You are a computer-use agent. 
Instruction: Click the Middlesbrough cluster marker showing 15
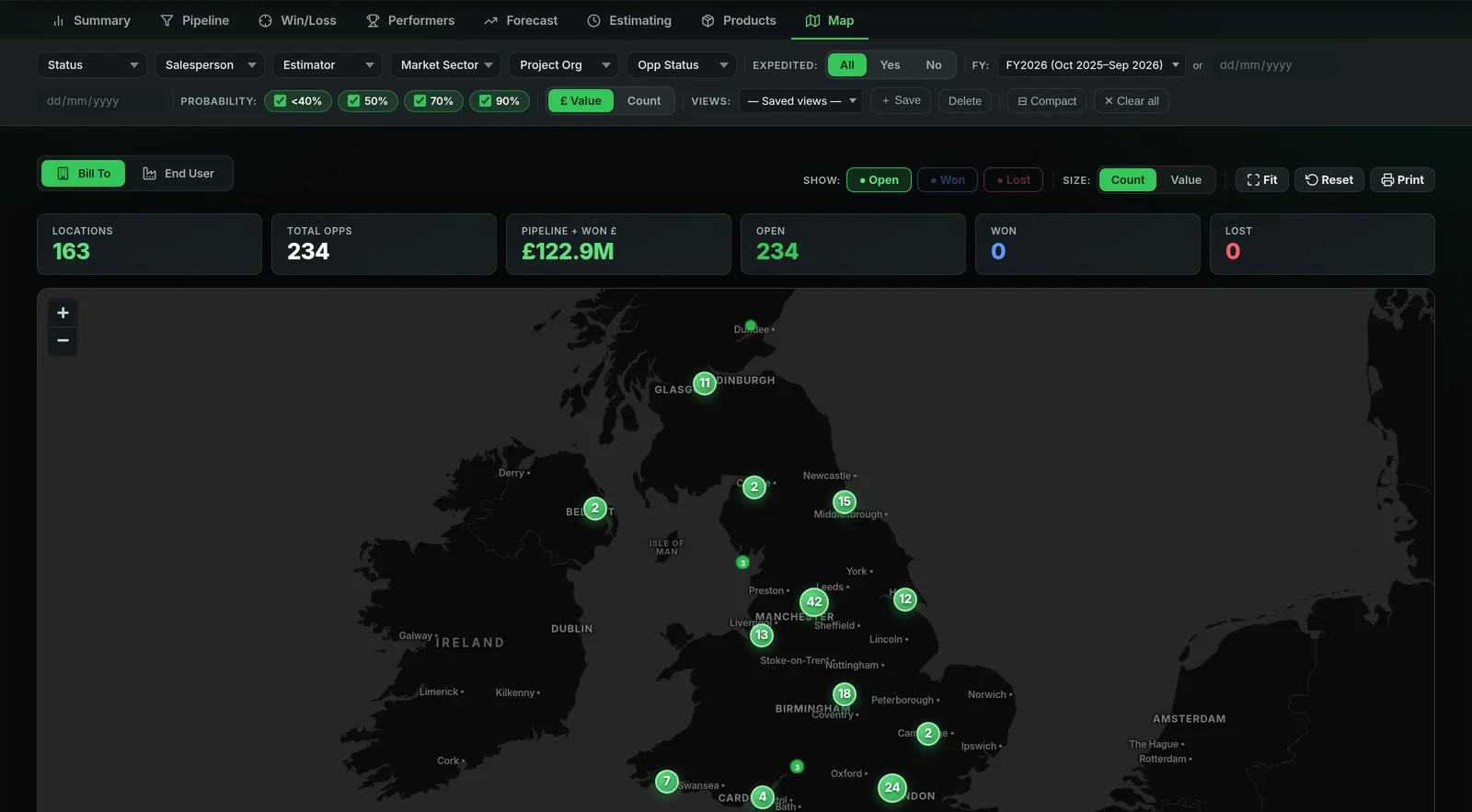(x=845, y=501)
